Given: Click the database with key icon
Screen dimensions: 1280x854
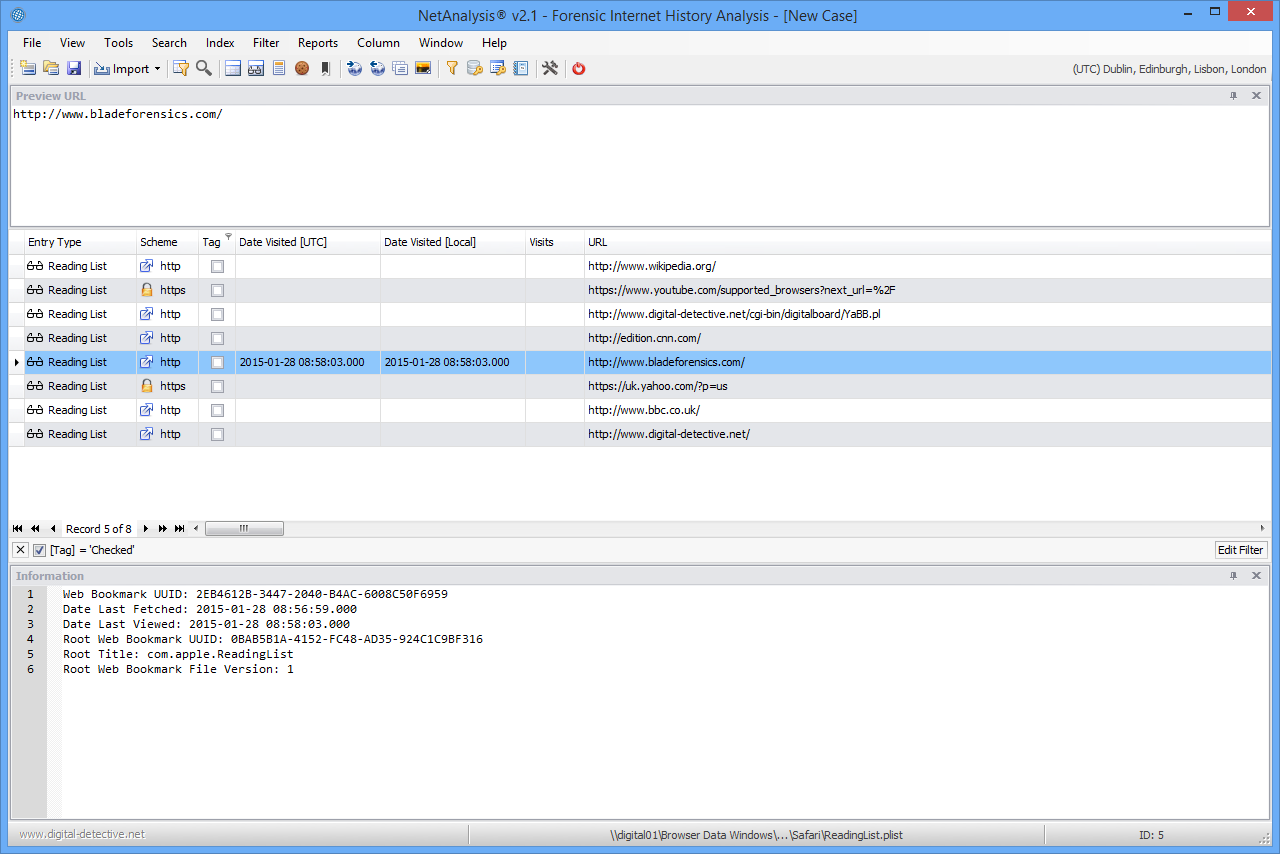Looking at the screenshot, I should (x=475, y=68).
